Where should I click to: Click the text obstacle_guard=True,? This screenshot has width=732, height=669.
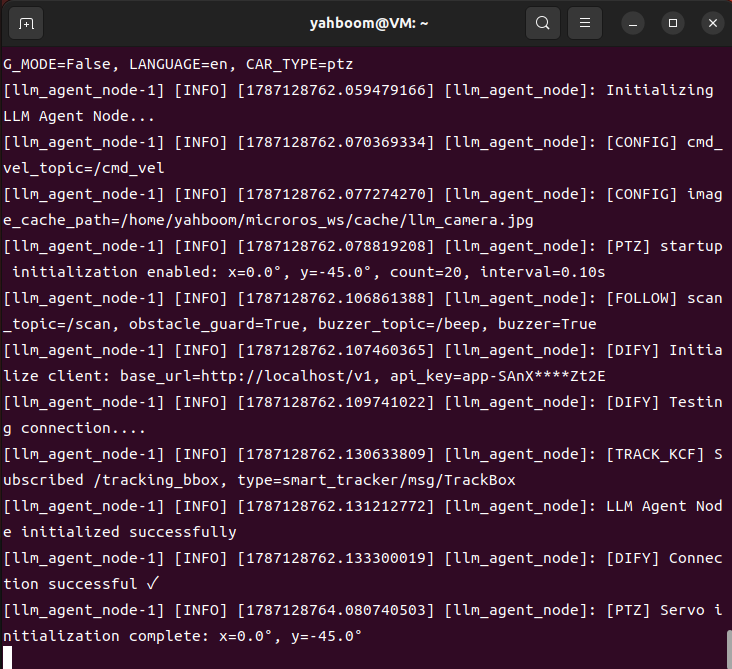(x=218, y=324)
